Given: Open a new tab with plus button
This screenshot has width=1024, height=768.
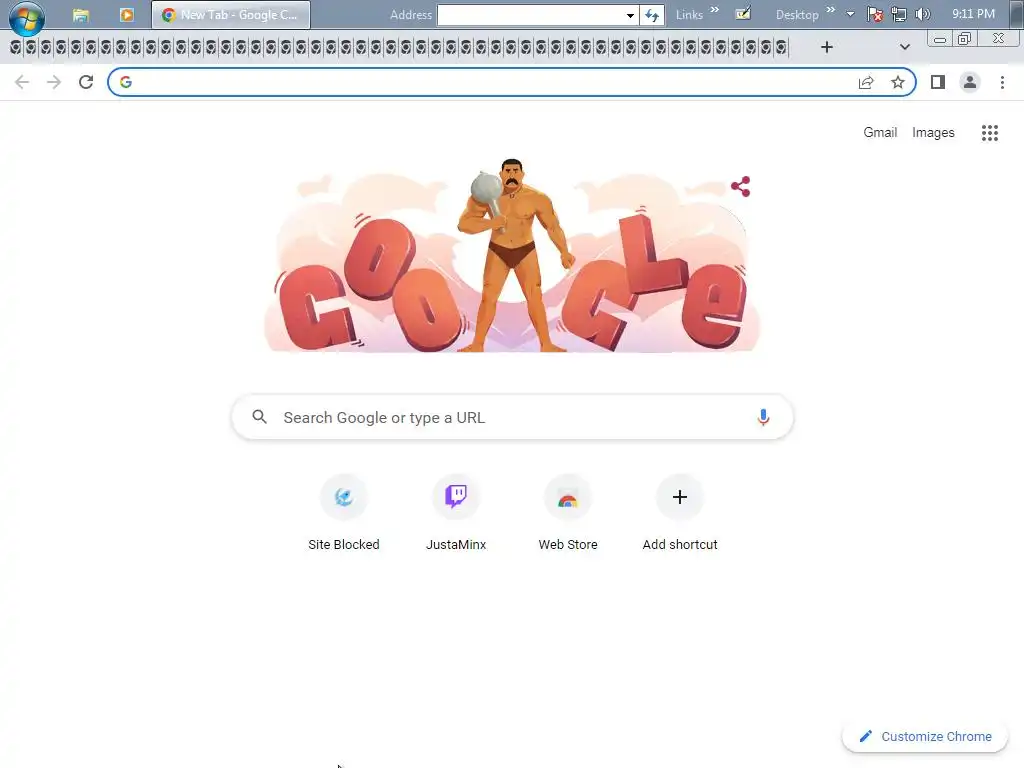Looking at the screenshot, I should pos(827,47).
